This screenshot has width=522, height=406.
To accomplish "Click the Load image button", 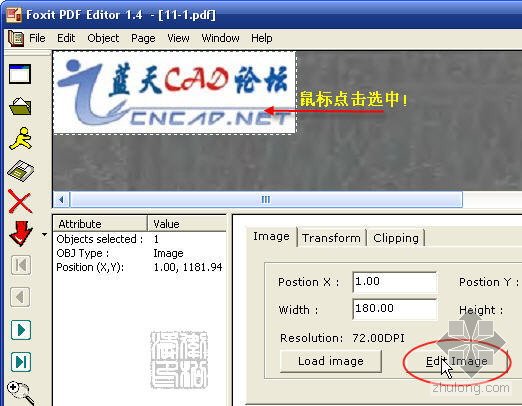I will [331, 361].
